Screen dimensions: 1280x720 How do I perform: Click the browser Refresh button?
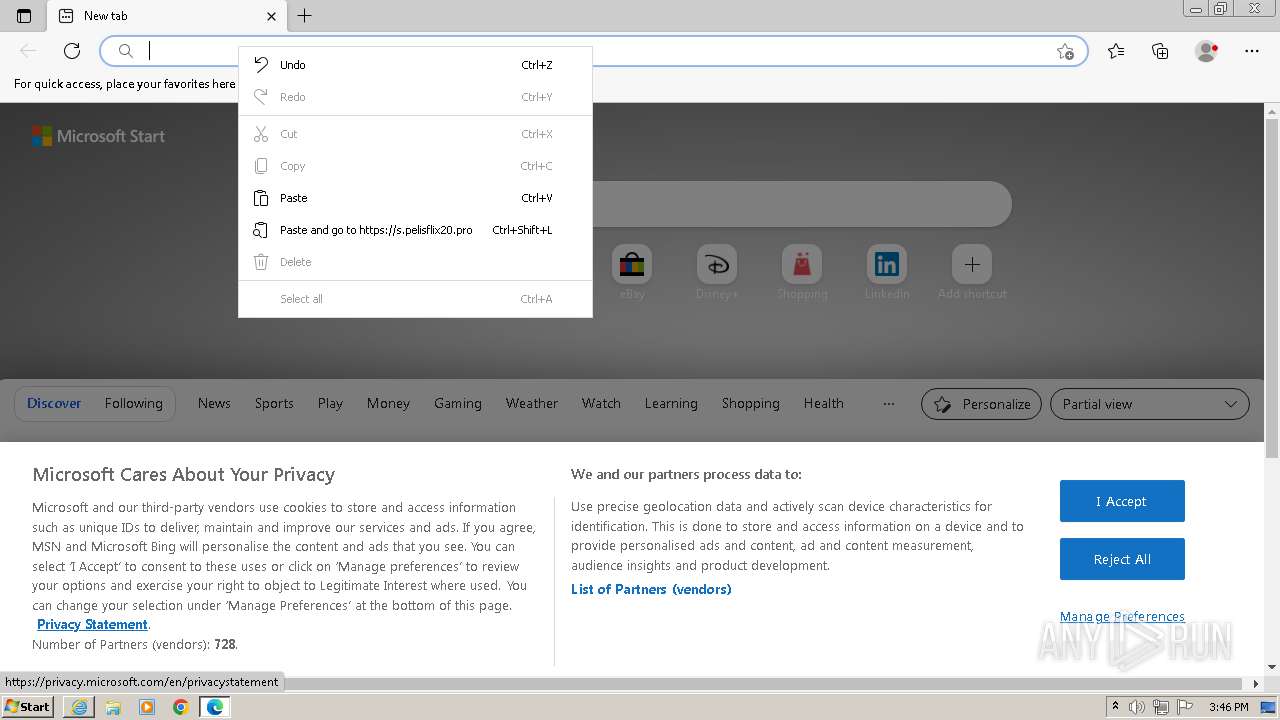pos(72,51)
